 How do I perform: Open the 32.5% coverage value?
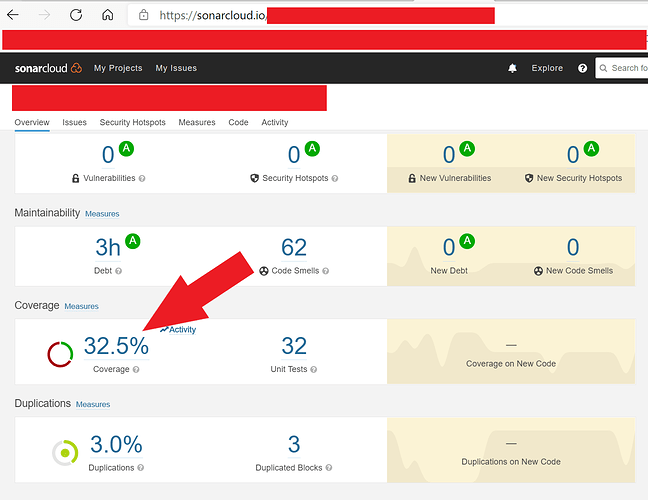116,346
